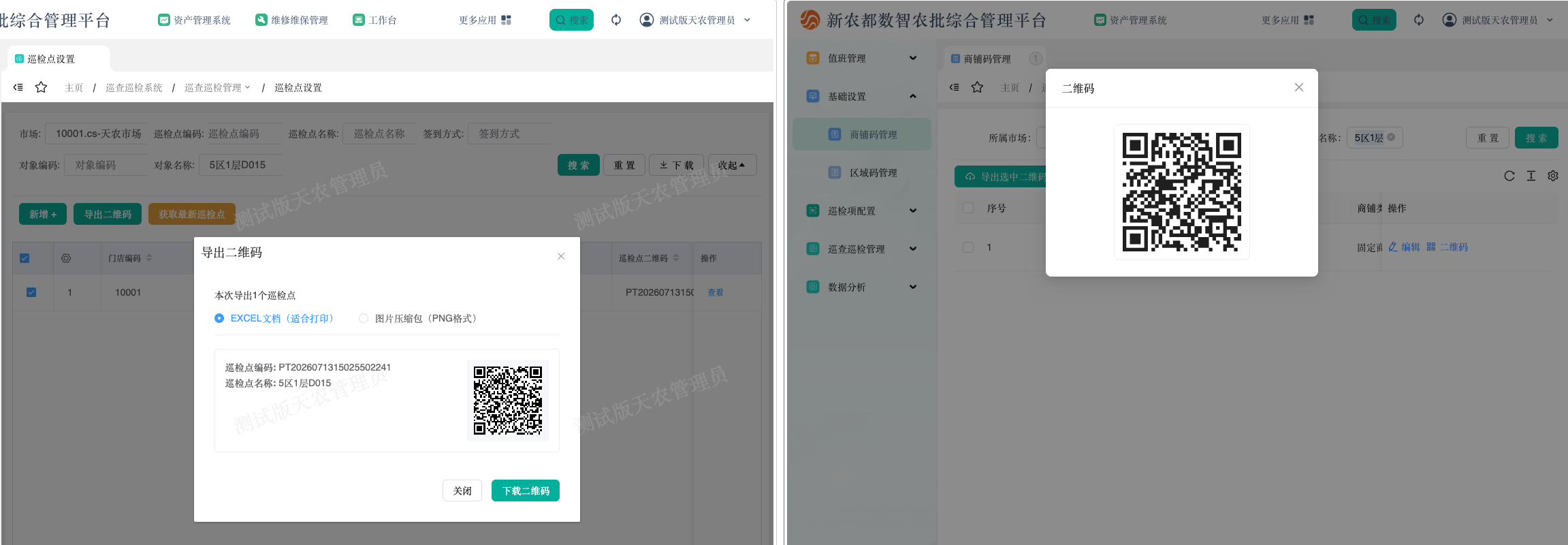The height and width of the screenshot is (545, 1568).
Task: Close the 二维码 dialog
Action: tap(1299, 87)
